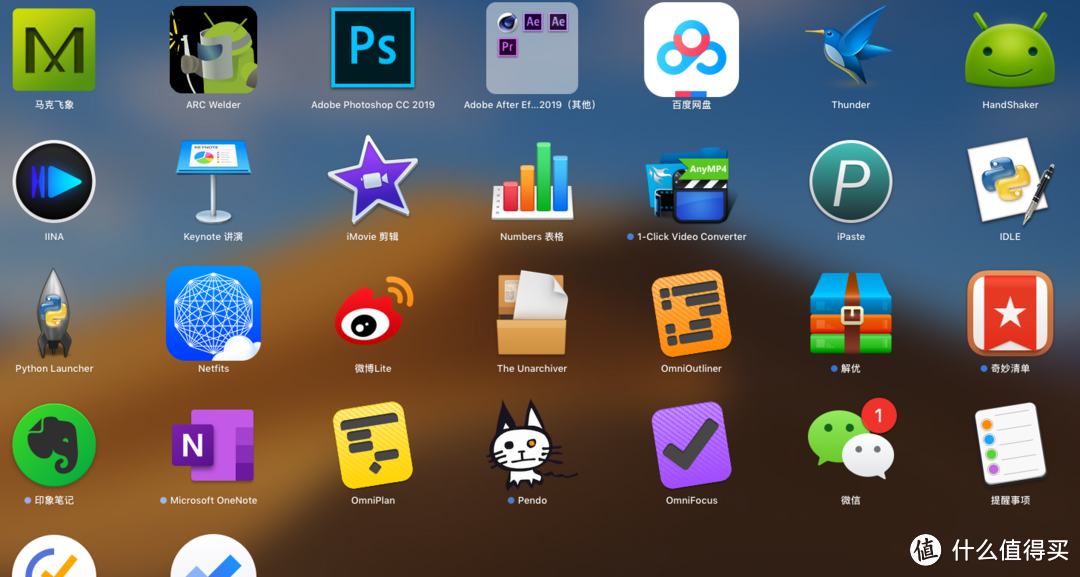Open The Unarchiver
Screen dimensions: 1080x577
[532, 312]
